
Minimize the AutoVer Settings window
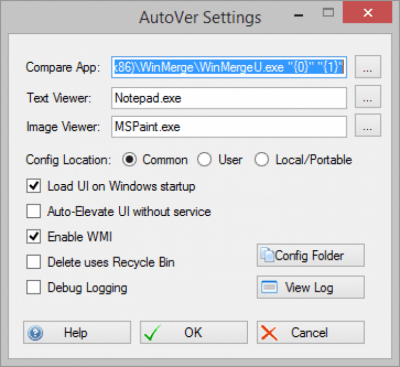(x=299, y=15)
